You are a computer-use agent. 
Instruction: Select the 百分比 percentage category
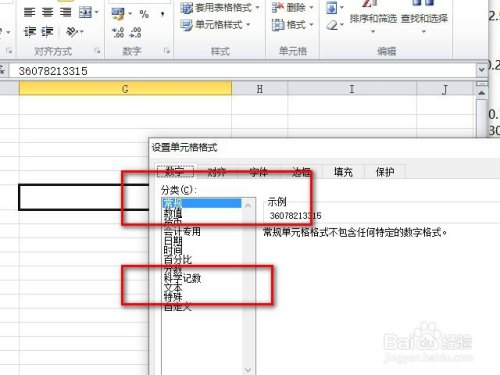click(x=202, y=259)
